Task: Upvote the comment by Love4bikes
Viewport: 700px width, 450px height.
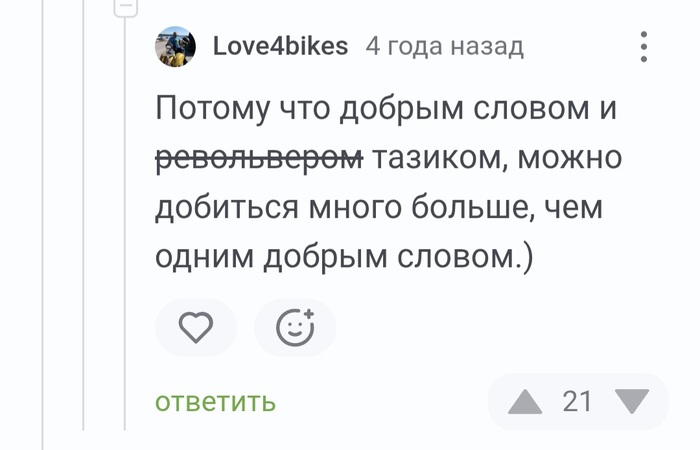Action: tap(525, 402)
